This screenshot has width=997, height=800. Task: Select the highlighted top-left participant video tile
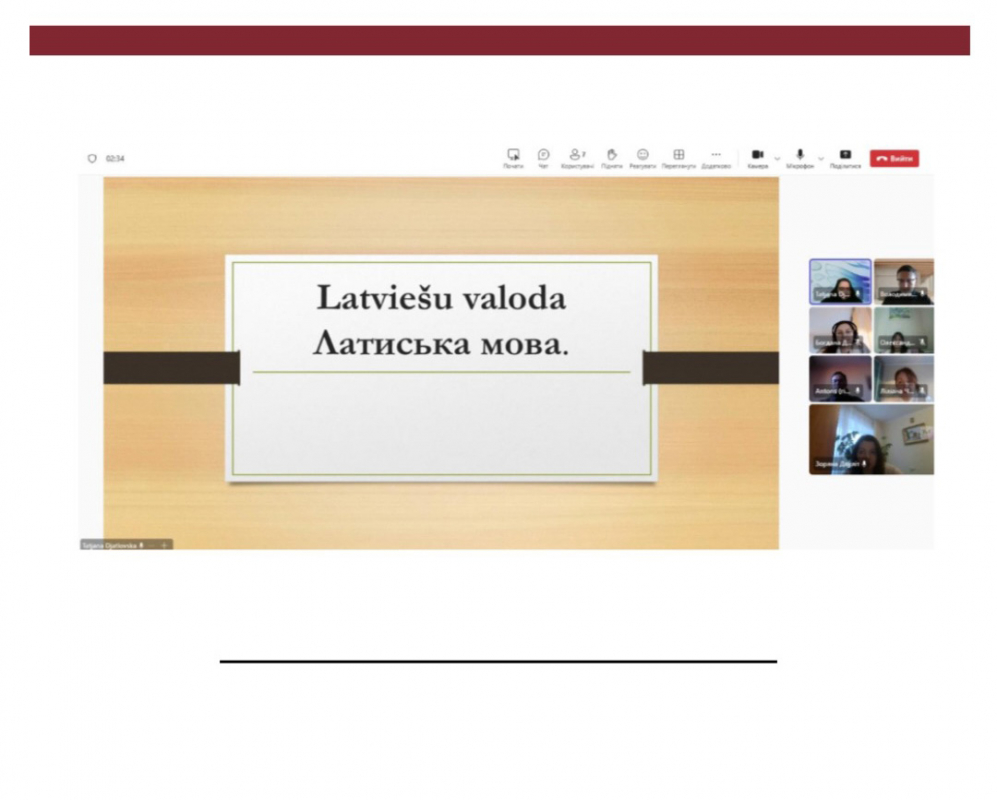[840, 281]
